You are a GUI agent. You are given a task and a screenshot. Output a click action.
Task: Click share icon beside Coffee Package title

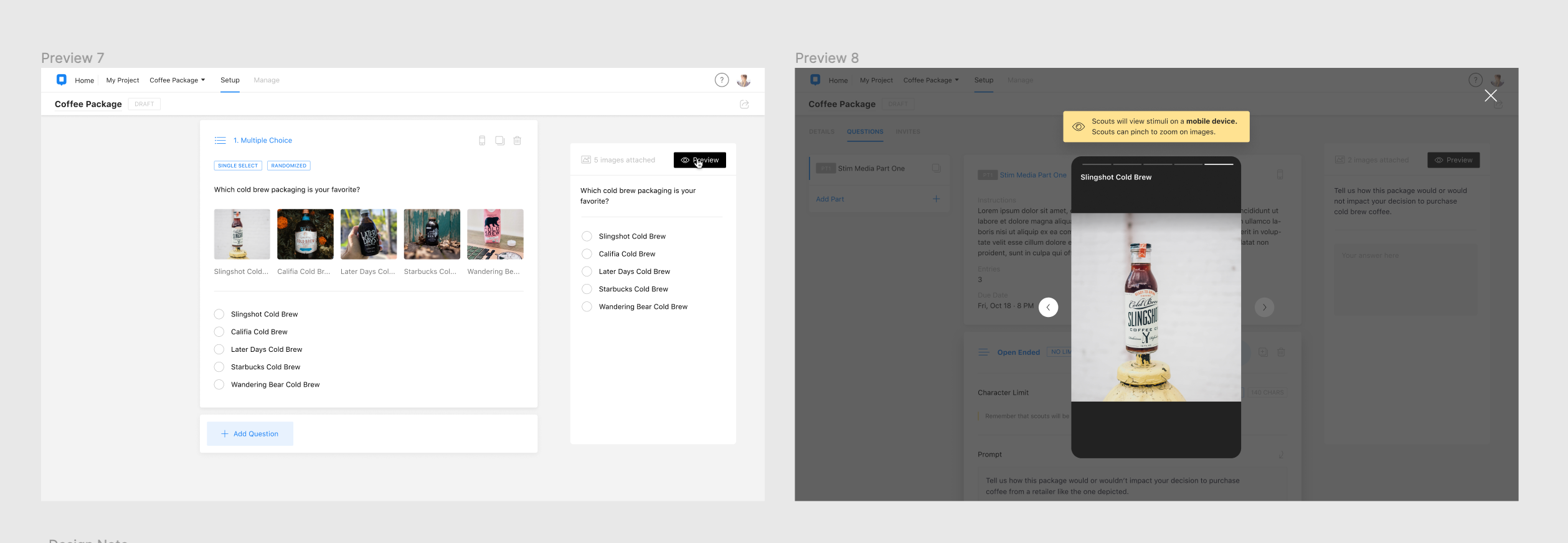click(744, 104)
